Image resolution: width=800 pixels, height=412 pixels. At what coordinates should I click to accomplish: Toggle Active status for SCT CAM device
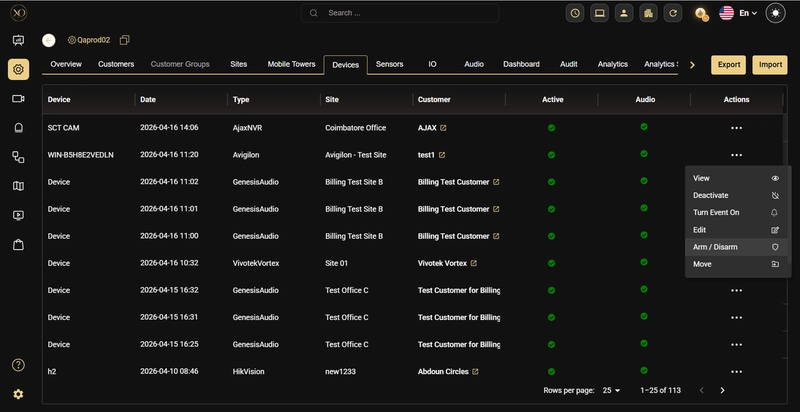click(551, 127)
